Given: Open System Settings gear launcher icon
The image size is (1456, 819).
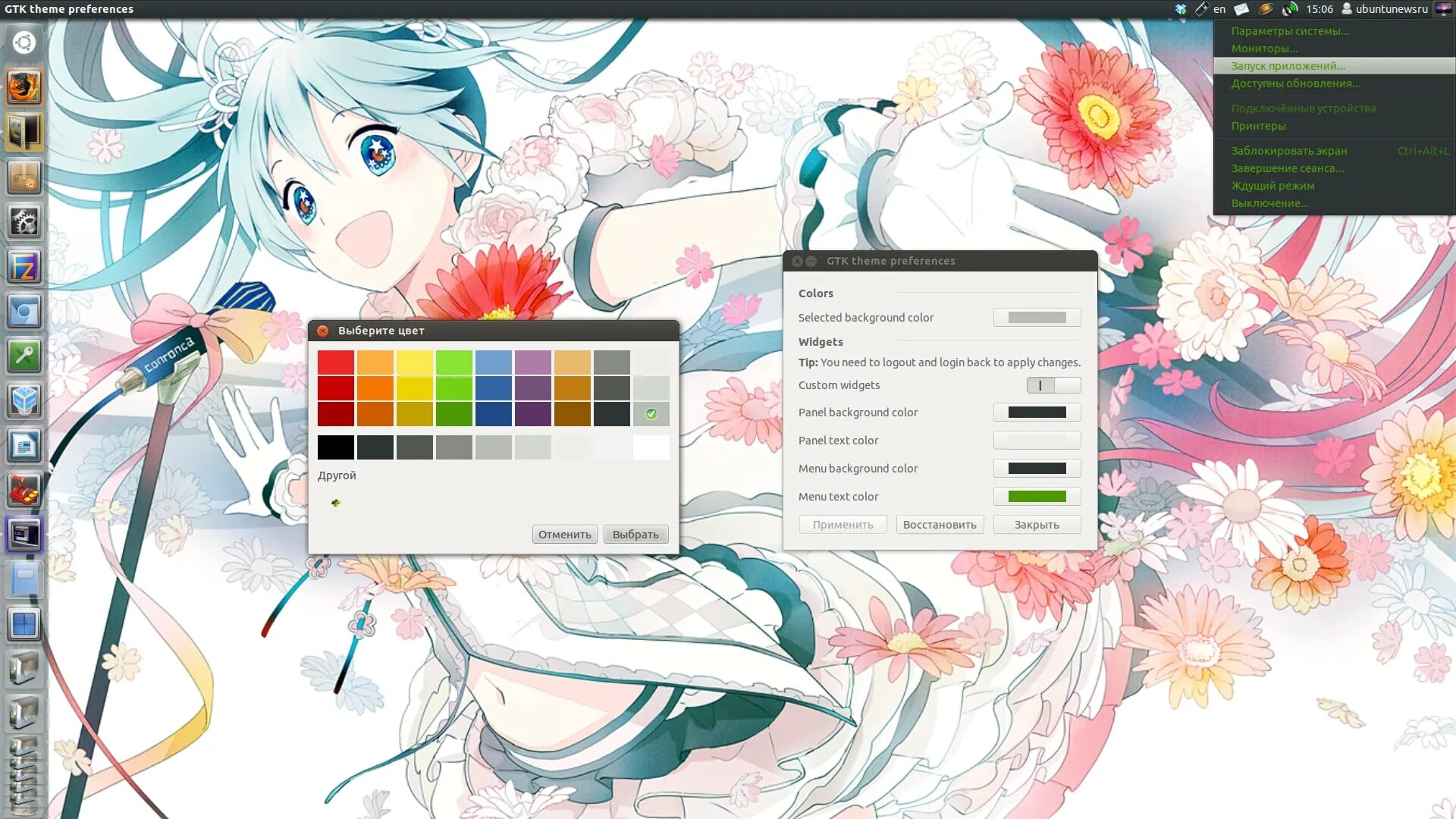Looking at the screenshot, I should (x=24, y=222).
